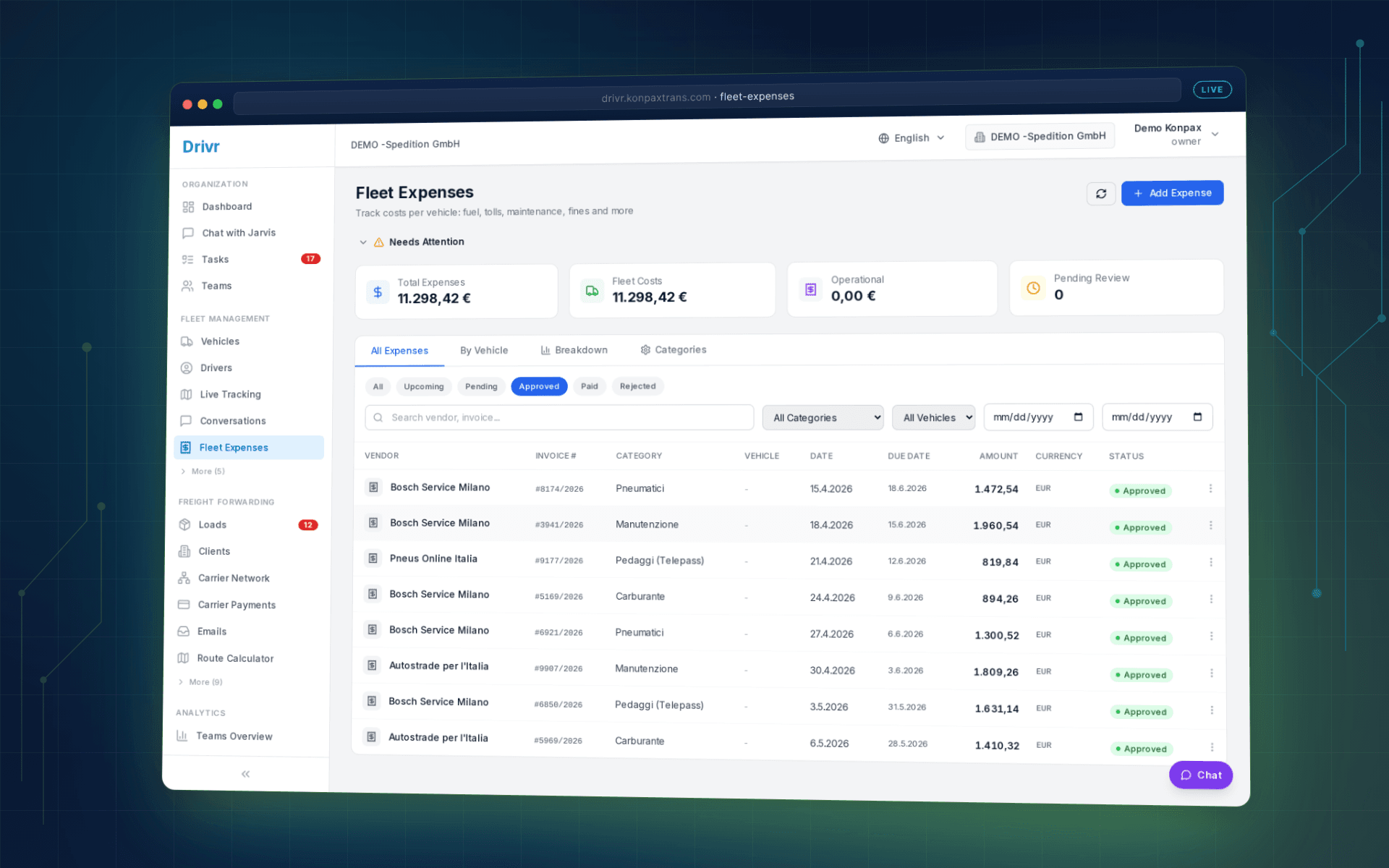Screen dimensions: 1389x868
Task: Open Route Calculator
Action: pos(235,659)
